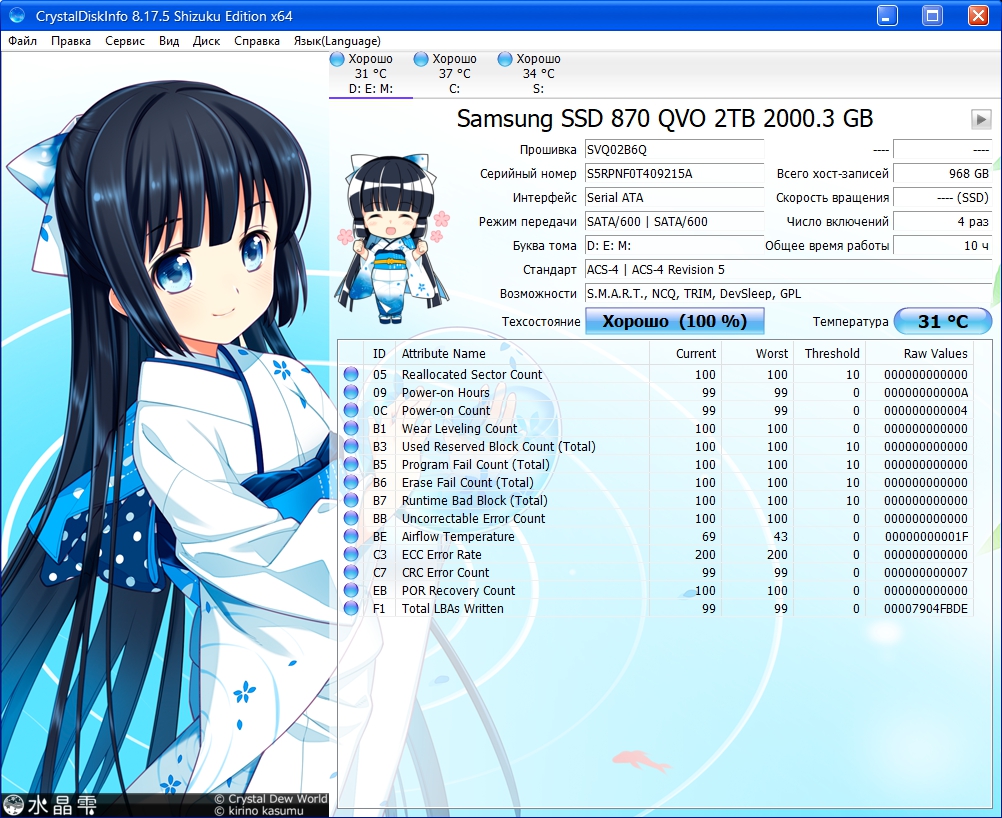The height and width of the screenshot is (818, 1002).
Task: Switch to the S: disk at 34 °C
Action: (x=538, y=74)
